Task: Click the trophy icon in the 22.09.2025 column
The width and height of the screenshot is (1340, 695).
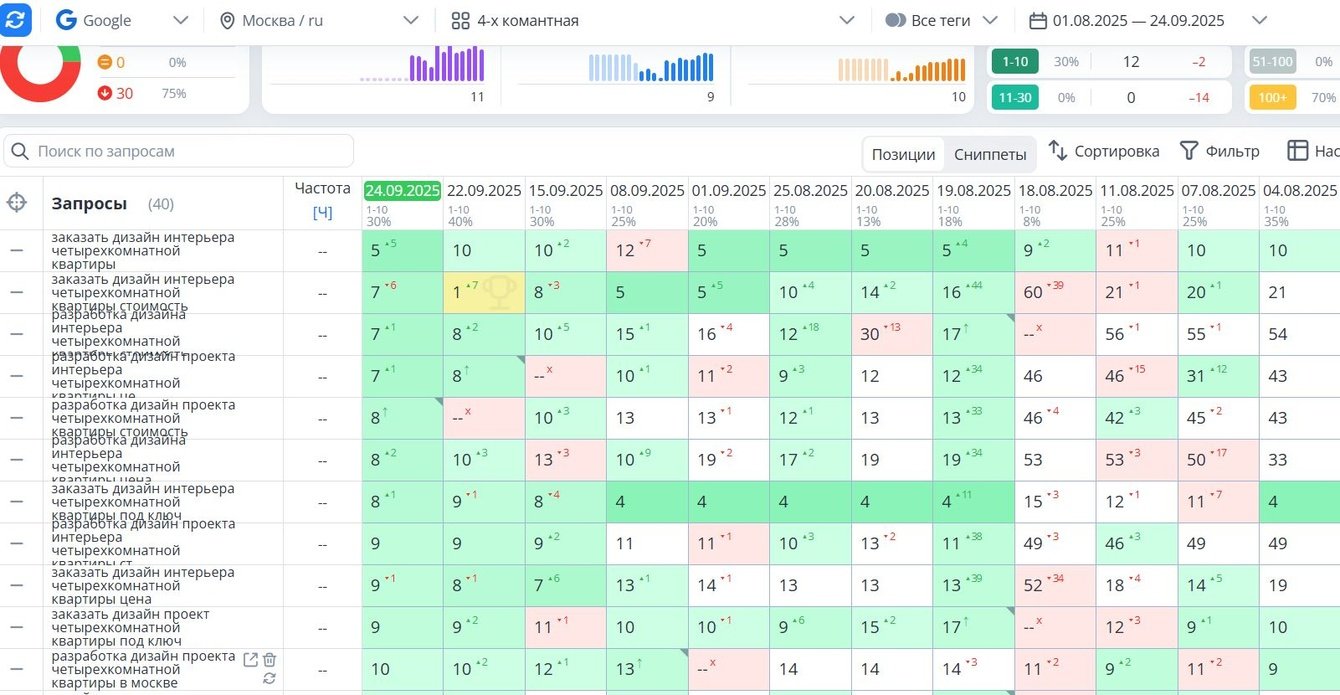Action: [499, 292]
